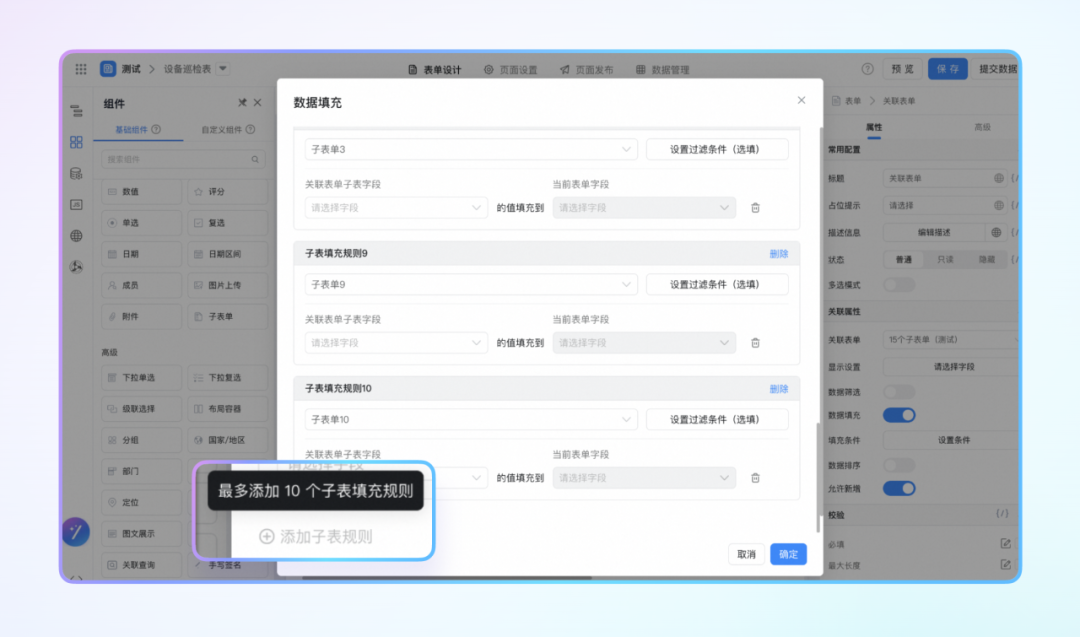Expand the 子表单9 dropdown
1080x637 pixels.
coord(470,285)
